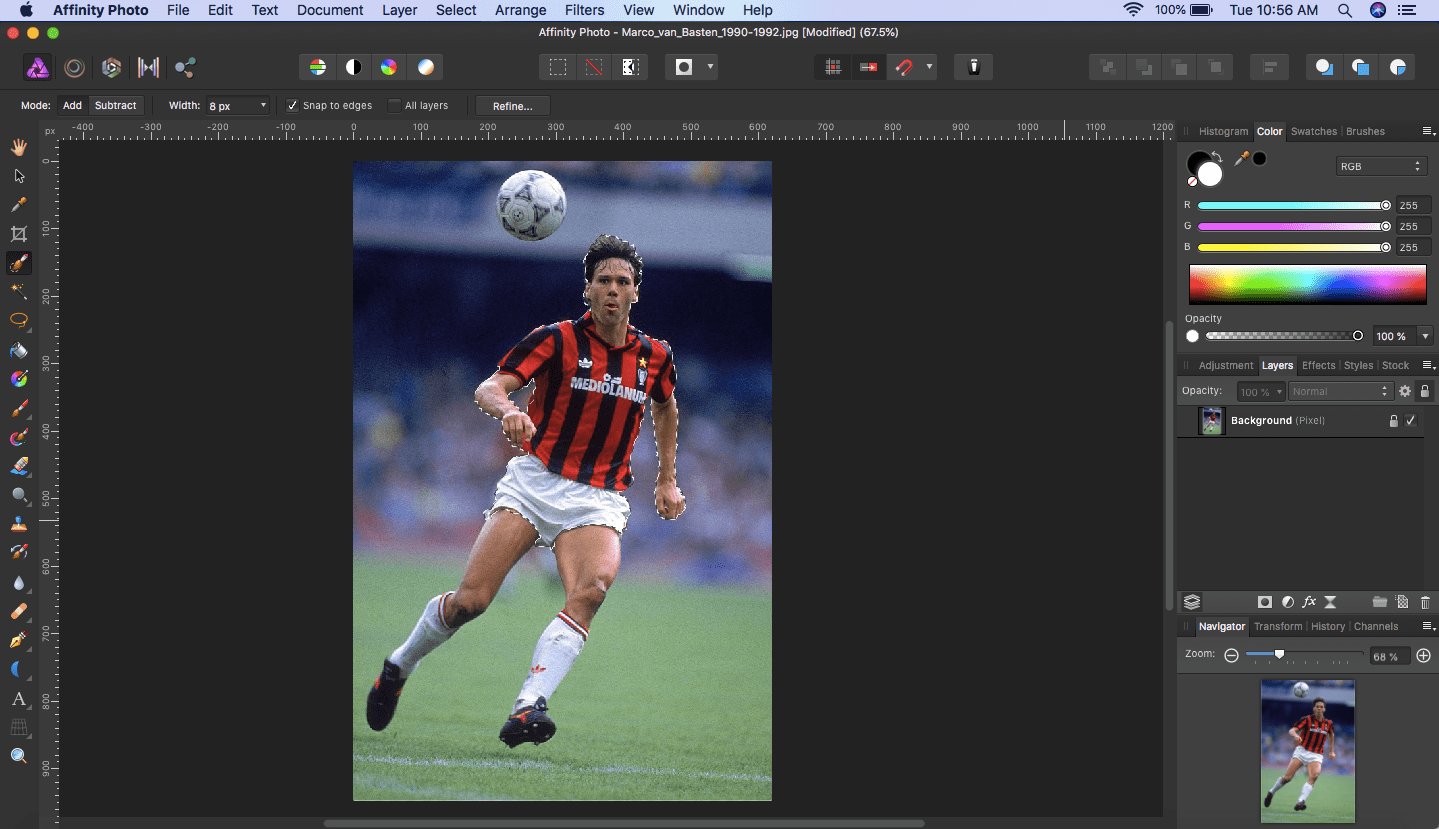This screenshot has width=1439, height=829.
Task: Choose the View hand tool
Action: 18,147
